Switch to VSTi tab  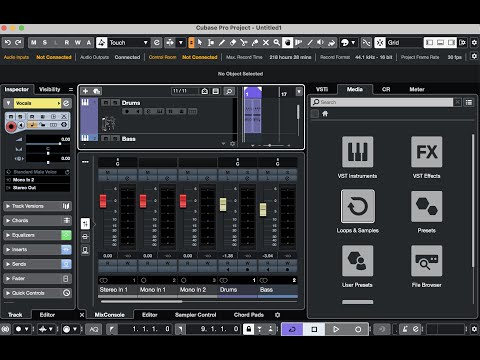(x=322, y=89)
